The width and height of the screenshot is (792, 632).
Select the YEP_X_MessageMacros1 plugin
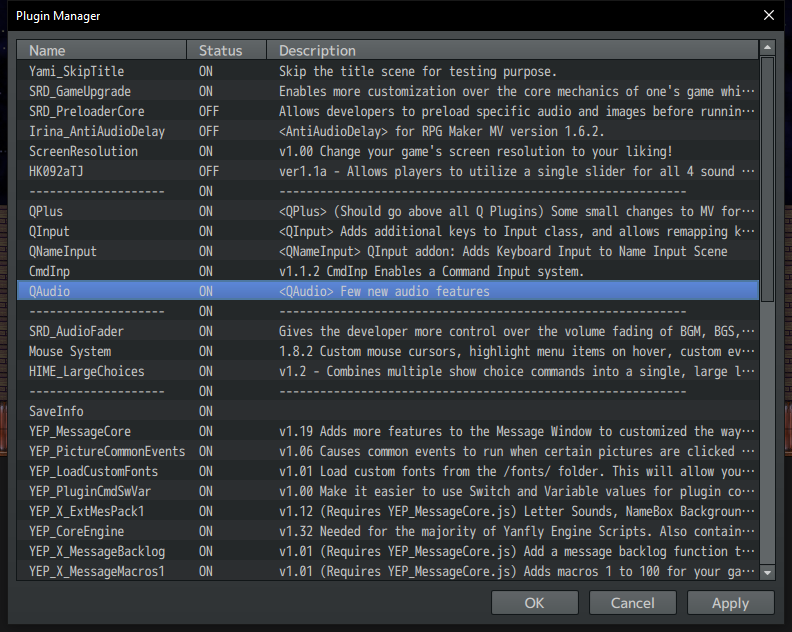point(387,571)
